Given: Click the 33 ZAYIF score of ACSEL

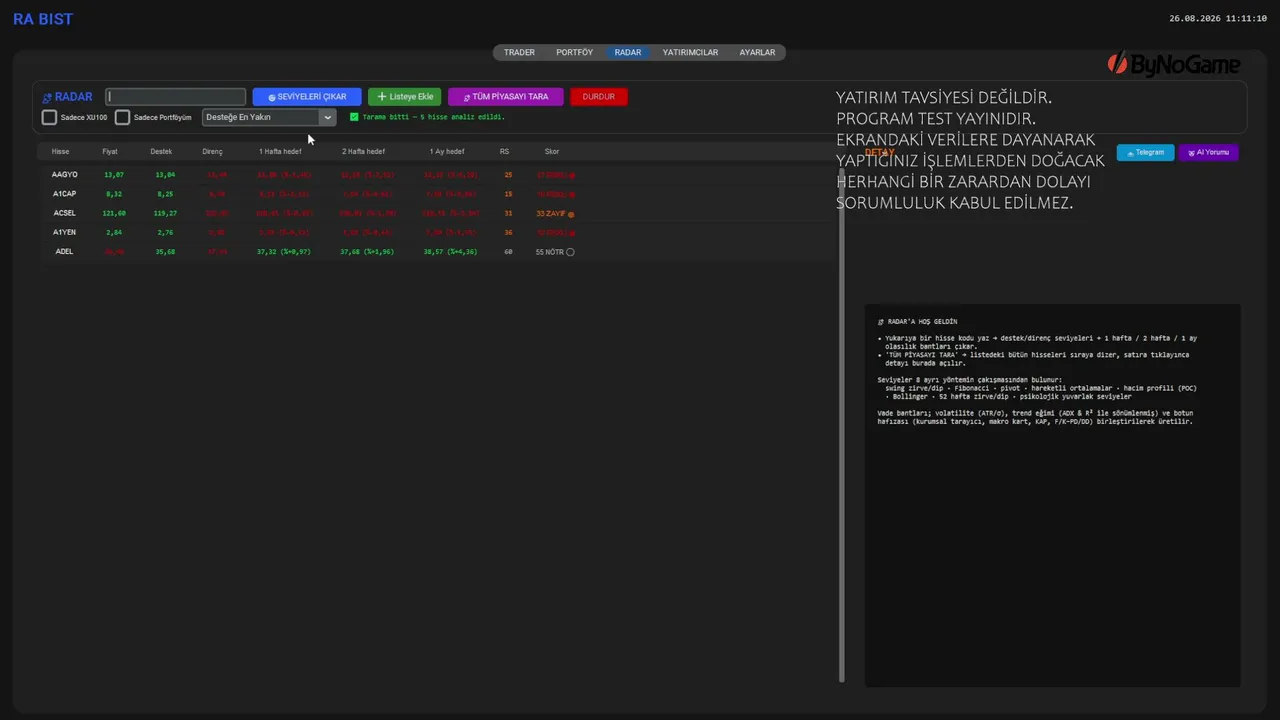Looking at the screenshot, I should 555,214.
